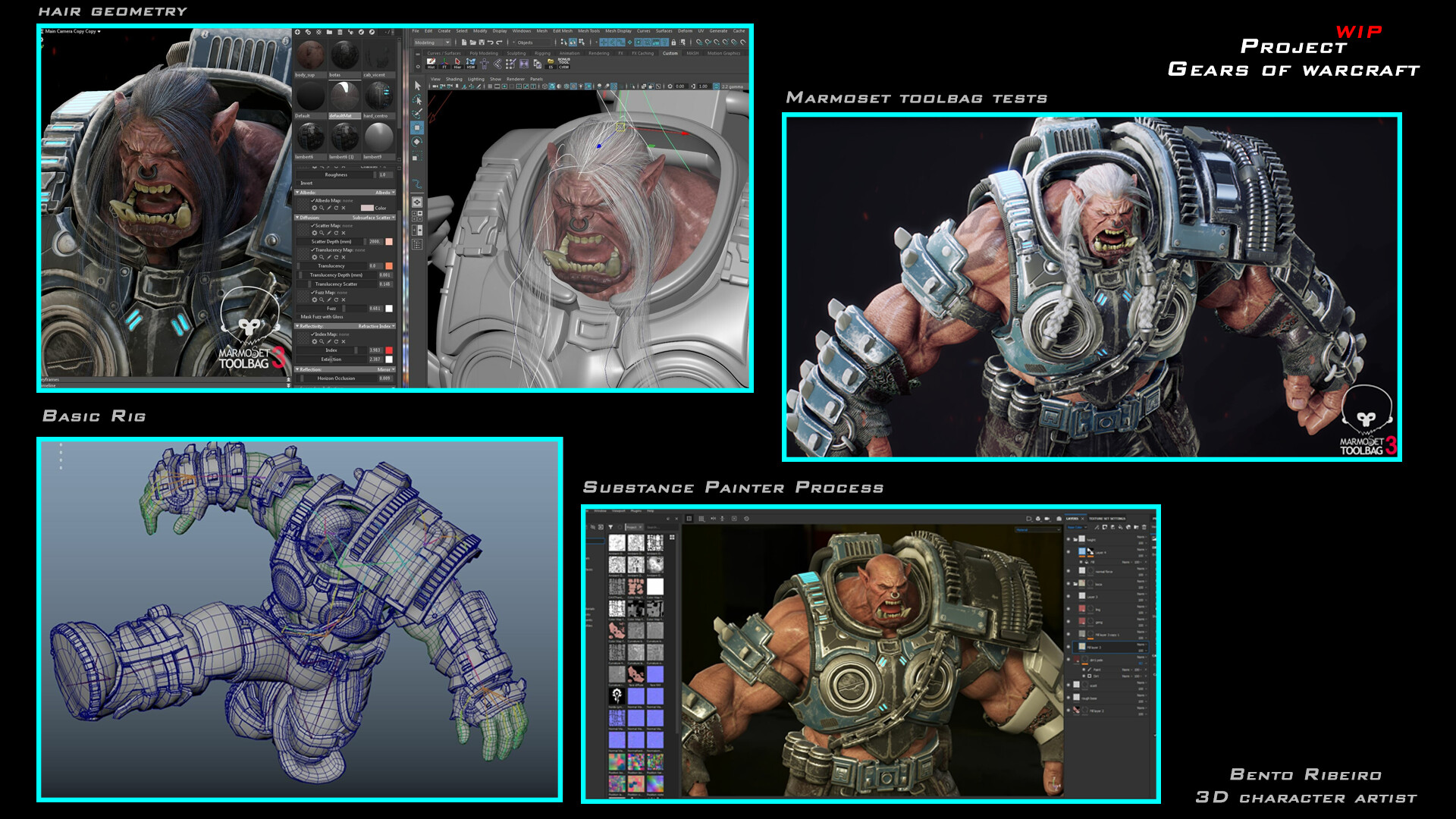This screenshot has height=819, width=1456.
Task: Open the viewport Renderer menu
Action: coord(516,79)
